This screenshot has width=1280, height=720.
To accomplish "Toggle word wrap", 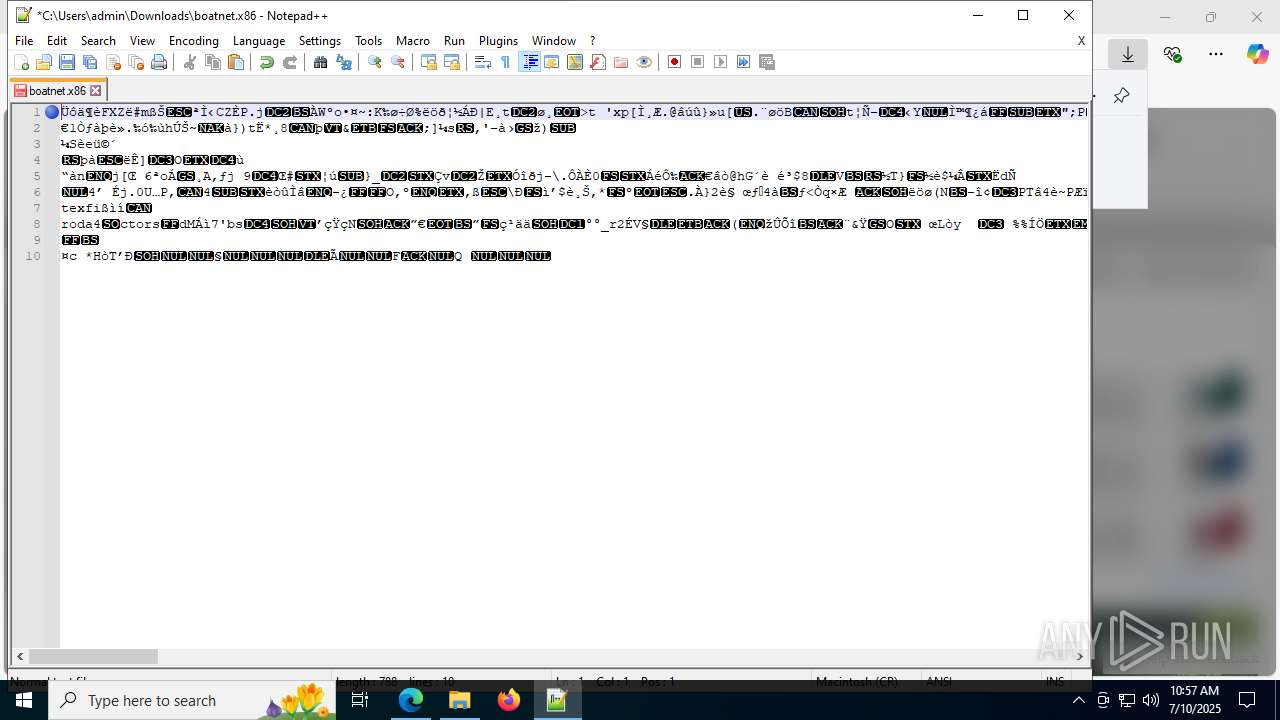I will click(x=482, y=62).
